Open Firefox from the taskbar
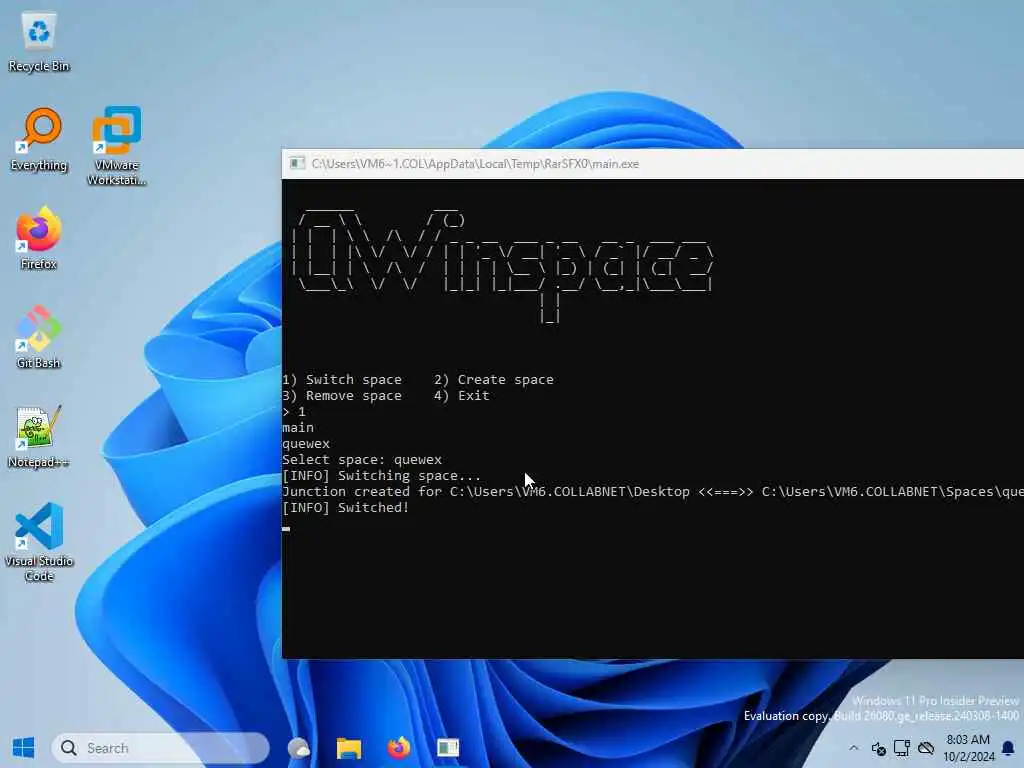This screenshot has width=1024, height=768. click(398, 748)
